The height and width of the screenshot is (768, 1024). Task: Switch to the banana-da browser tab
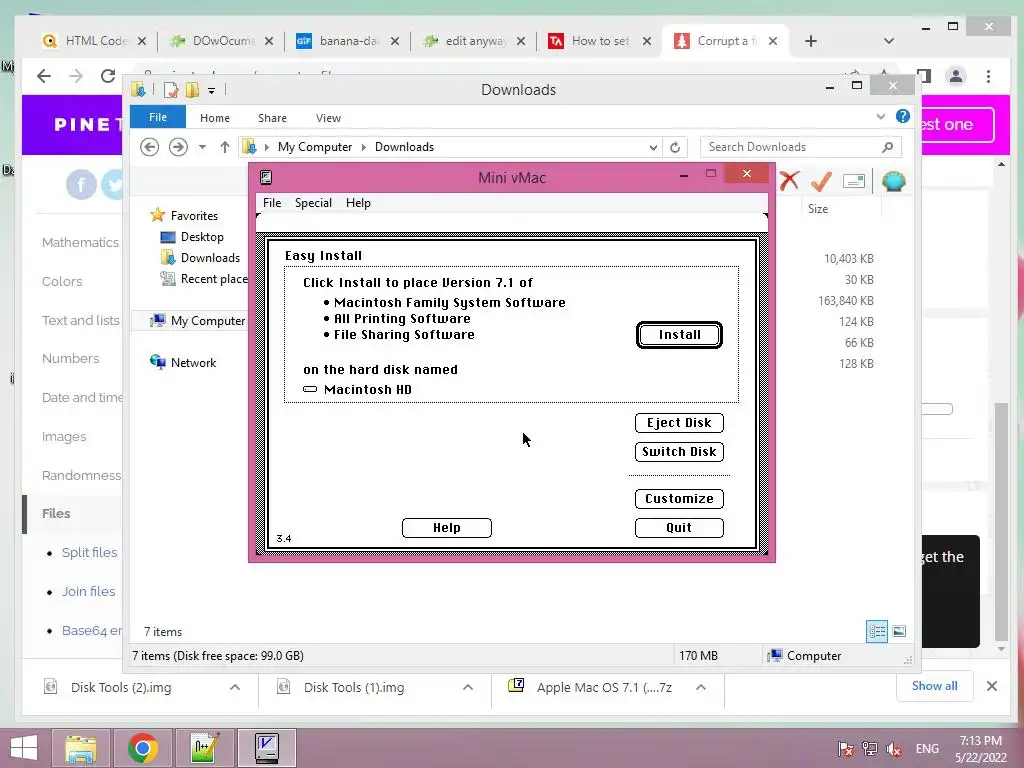coord(347,40)
